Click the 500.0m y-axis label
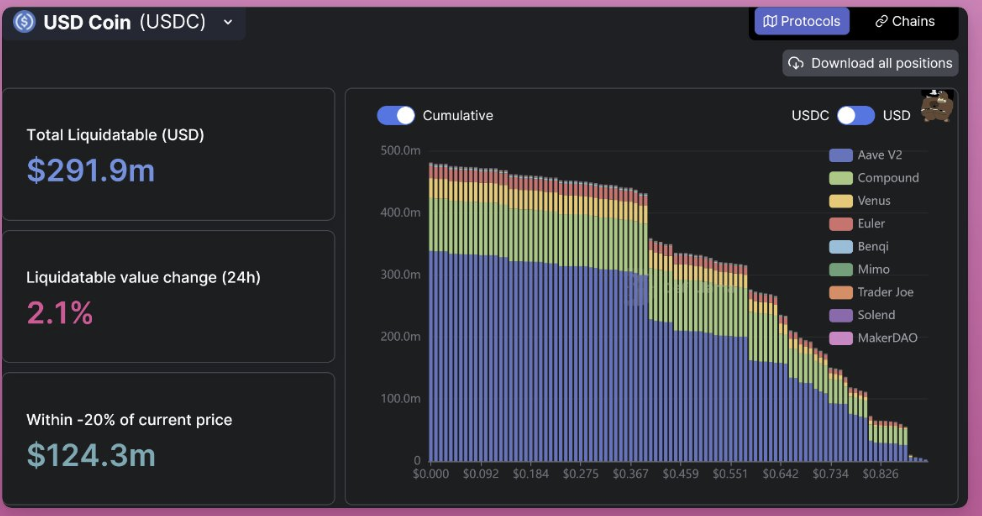This screenshot has height=516, width=982. 400,151
